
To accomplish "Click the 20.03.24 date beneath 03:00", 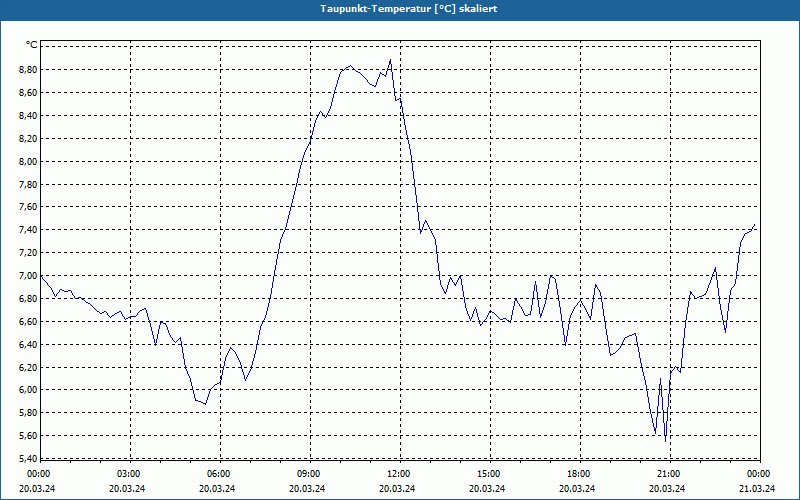I will click(127, 488).
